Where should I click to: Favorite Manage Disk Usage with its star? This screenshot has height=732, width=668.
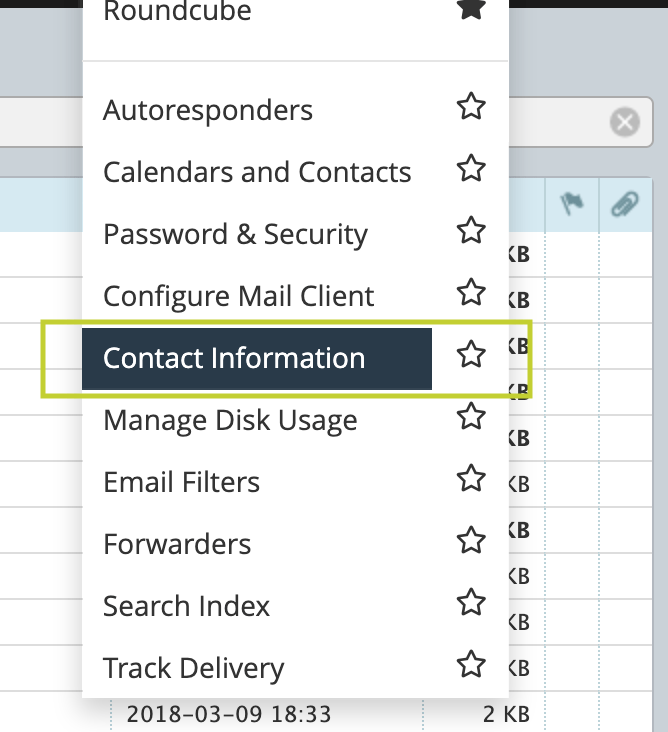(471, 416)
